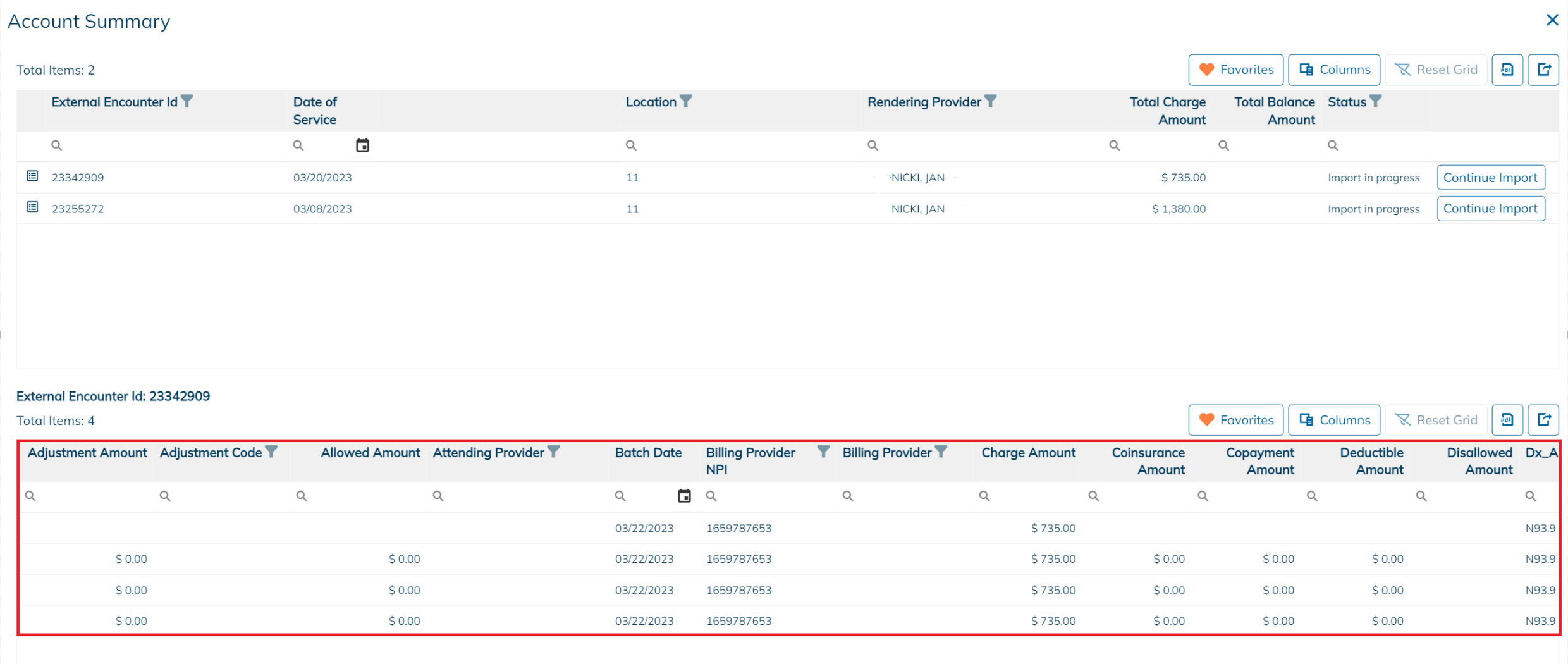Click the details icon for encounter 23255272
This screenshot has height=664, width=1568.
click(32, 207)
